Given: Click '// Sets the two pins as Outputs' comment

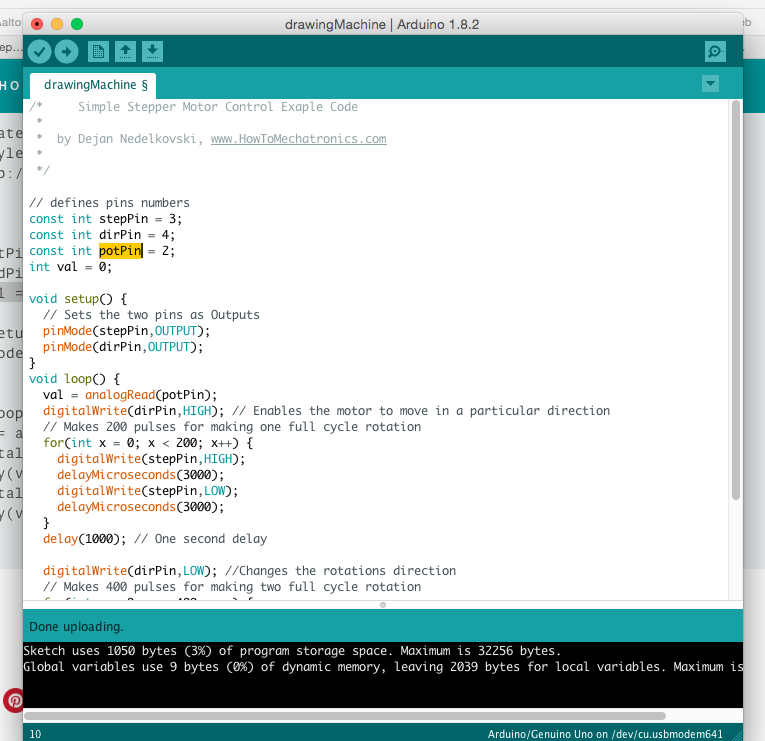Looking at the screenshot, I should (x=151, y=315).
